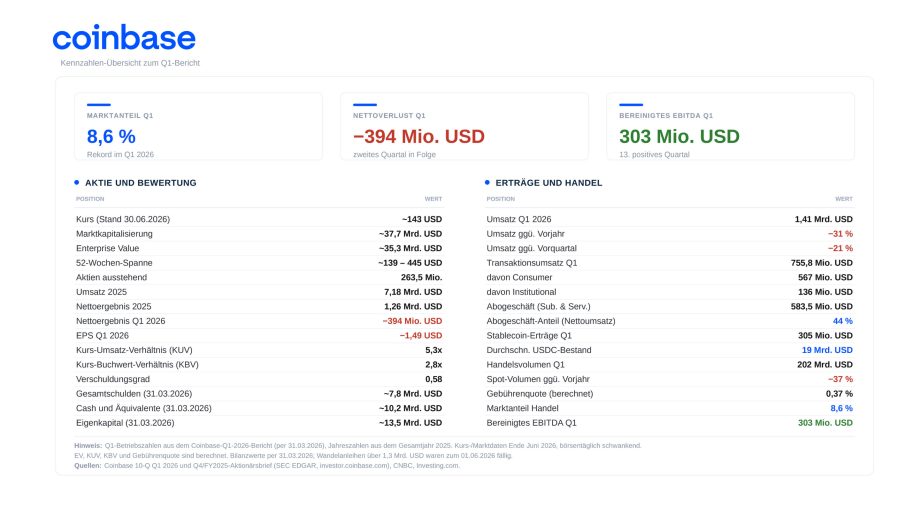Click the '567 Mio. USD' value
This screenshot has width=920, height=518.
pos(826,277)
